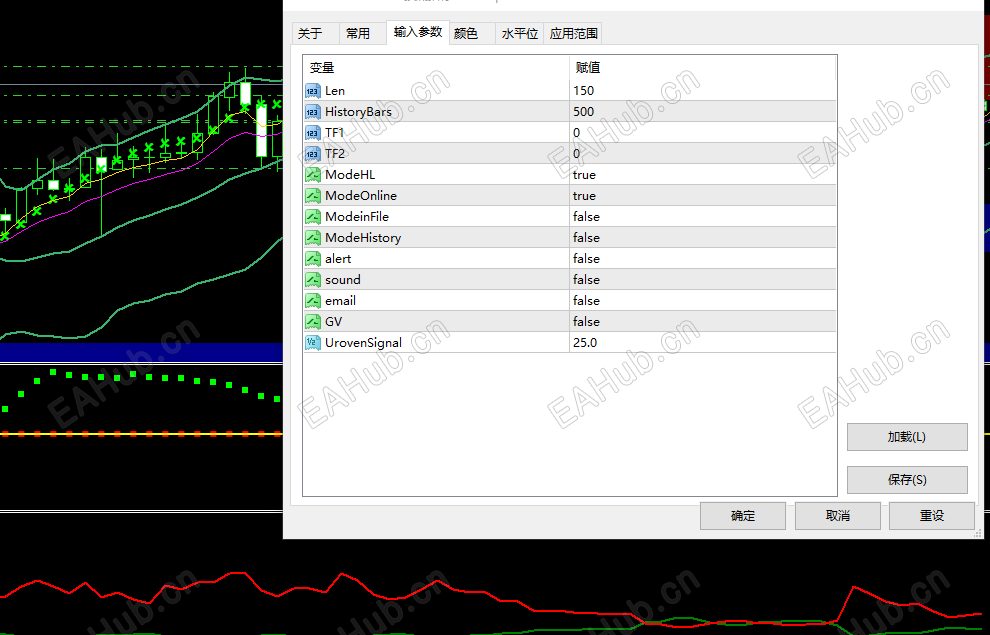Change the alert value false
990x635 pixels.
pos(703,259)
